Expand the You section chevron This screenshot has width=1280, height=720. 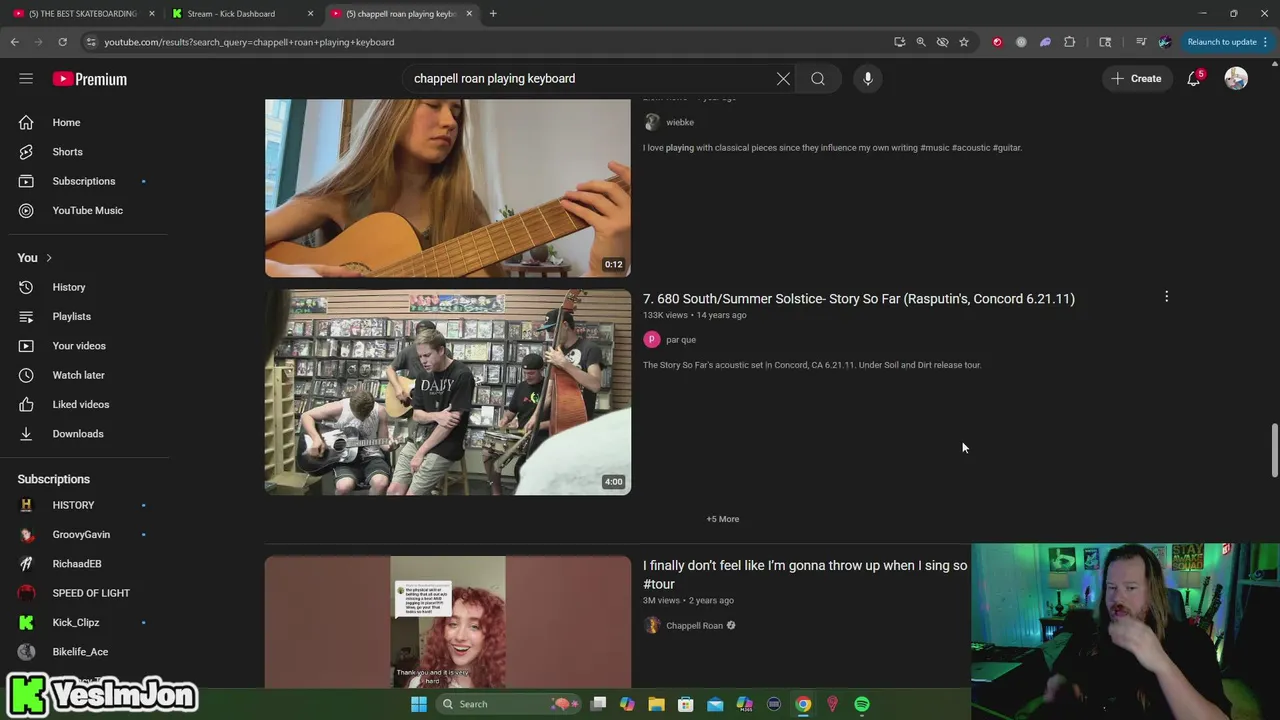click(x=48, y=258)
